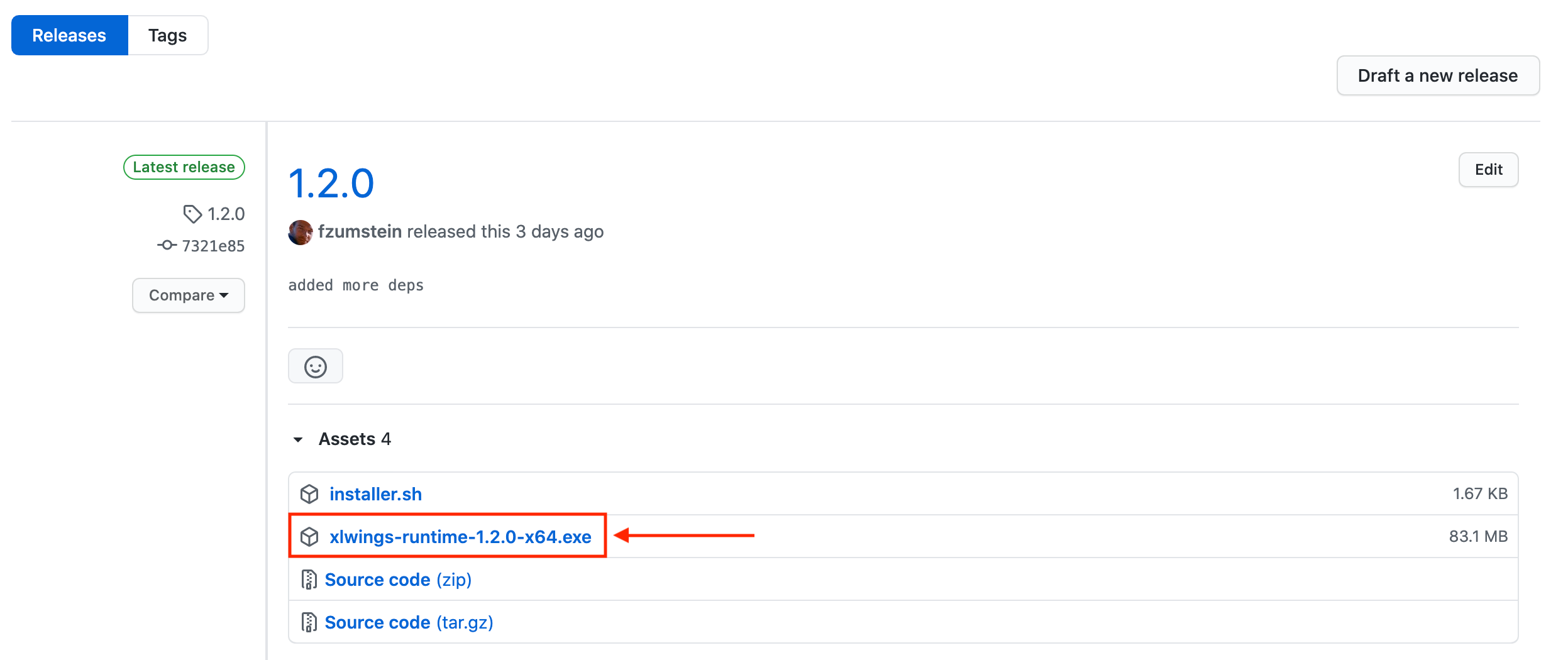Open commit 7321e85 link
This screenshot has width=1568, height=660.
(213, 246)
